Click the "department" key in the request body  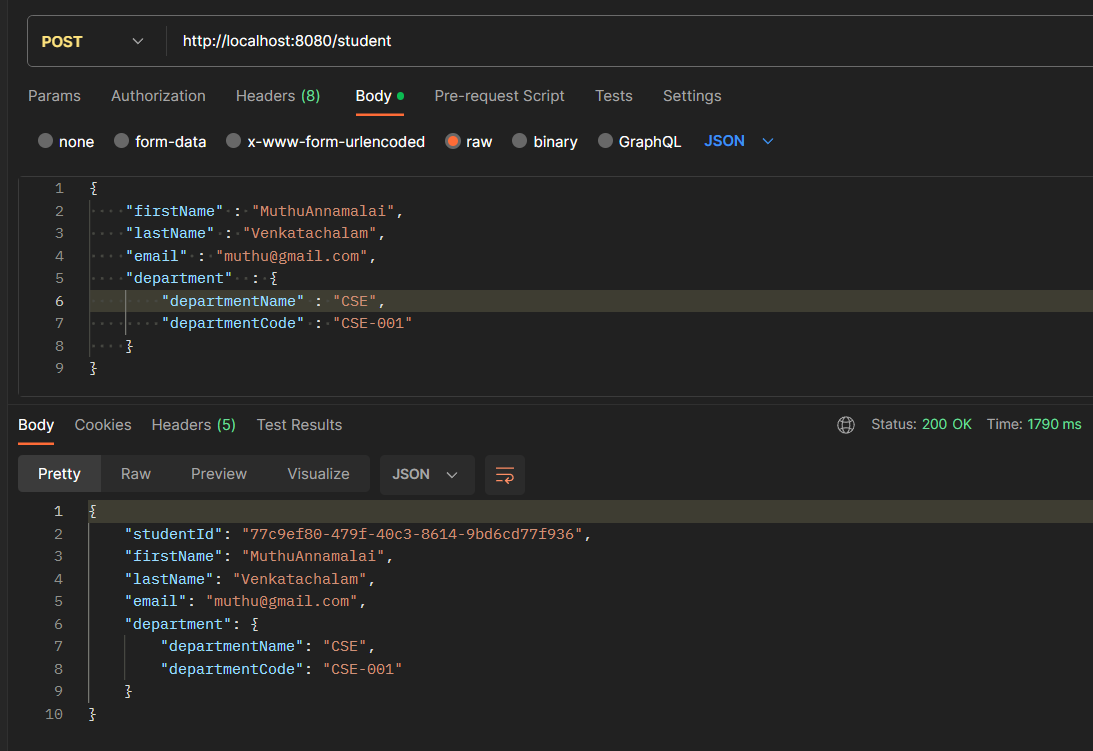tap(179, 278)
